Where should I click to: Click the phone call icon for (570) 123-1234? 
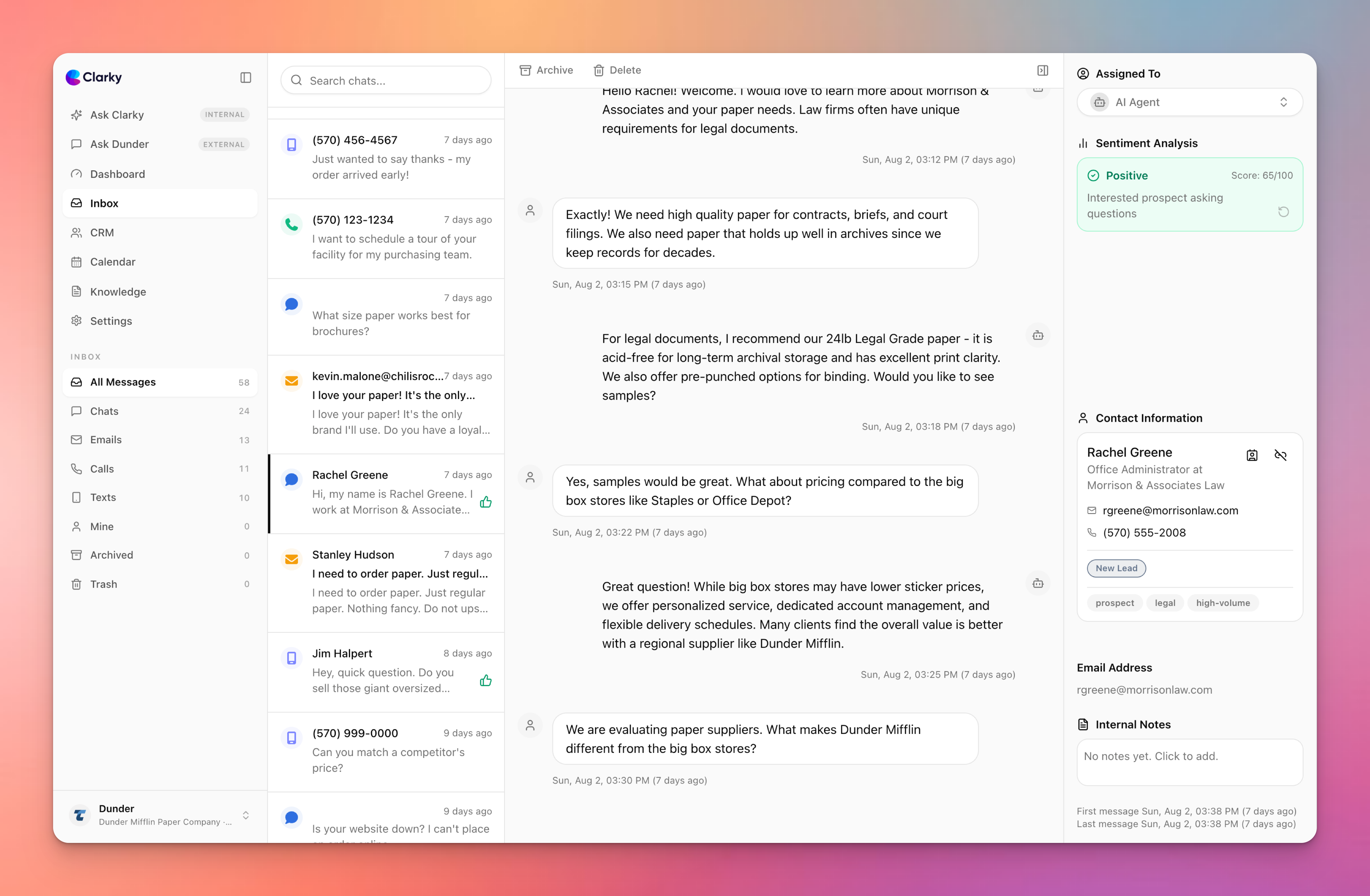click(292, 224)
